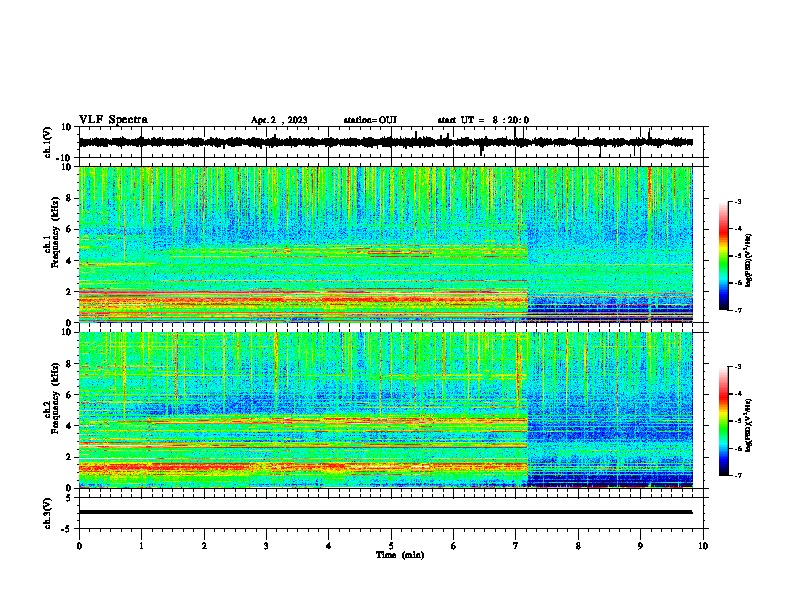
Task: Pick the ch.2 spectrogram color scale bar
Action: (x=723, y=421)
